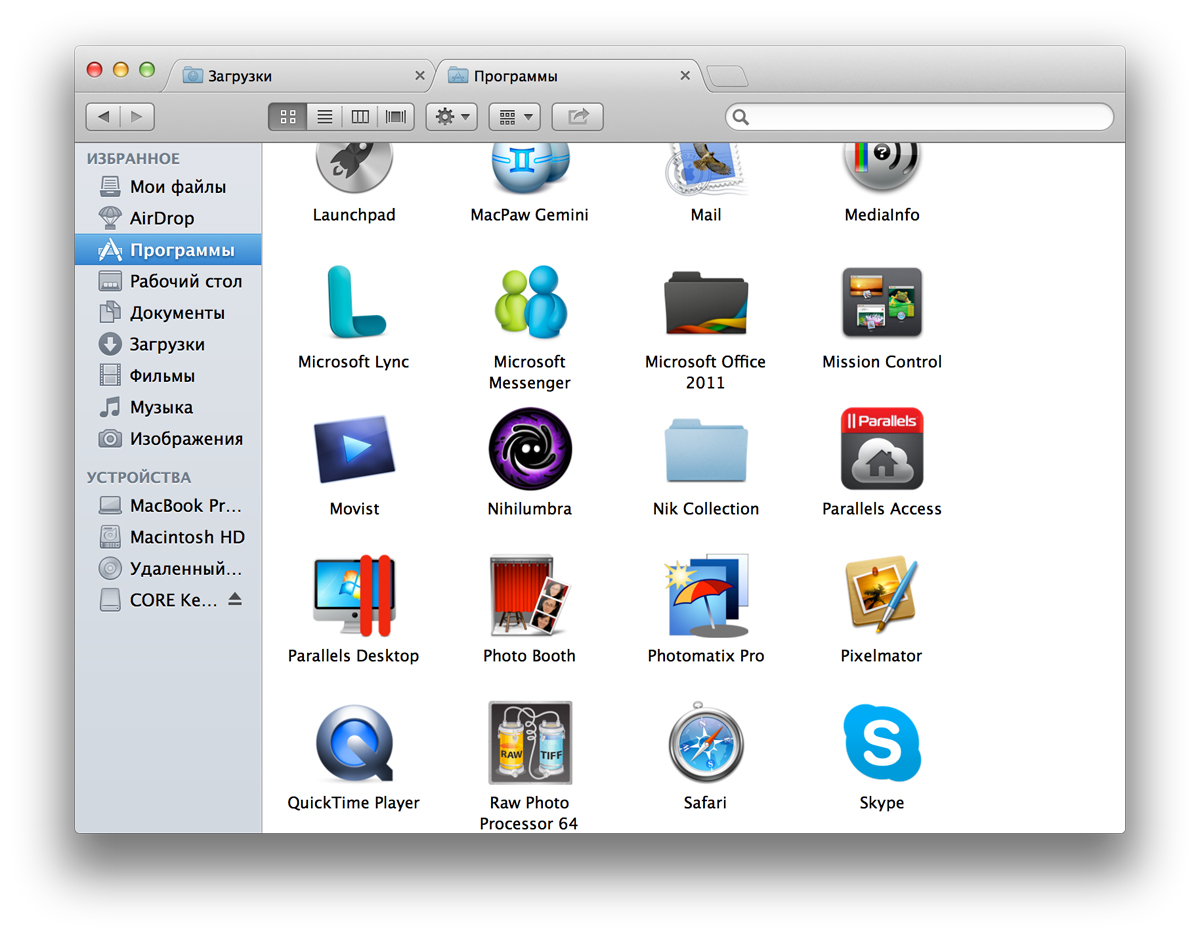
Task: Switch to list view
Action: pyautogui.click(x=324, y=117)
